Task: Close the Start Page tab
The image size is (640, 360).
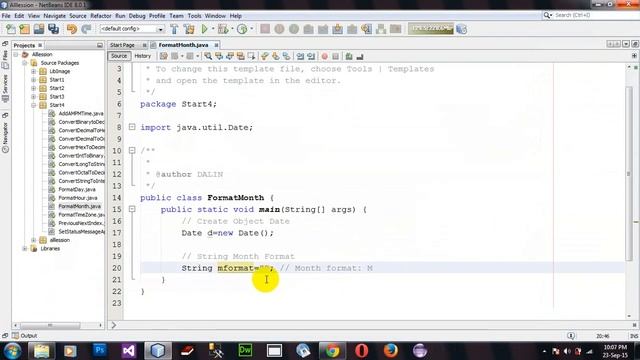Action: pyautogui.click(x=144, y=45)
